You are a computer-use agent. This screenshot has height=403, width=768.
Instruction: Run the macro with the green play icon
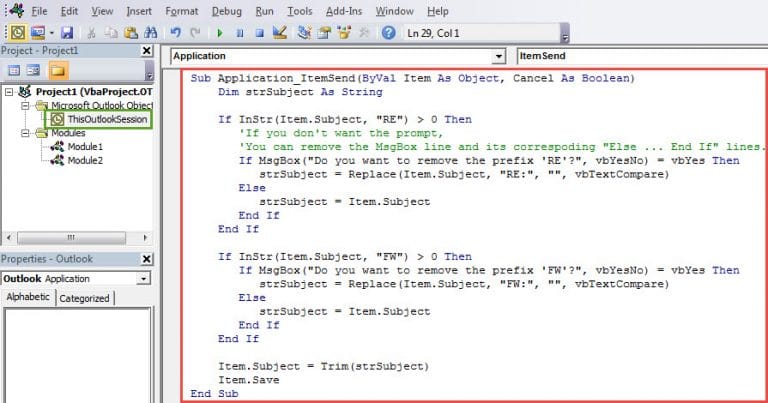220,33
